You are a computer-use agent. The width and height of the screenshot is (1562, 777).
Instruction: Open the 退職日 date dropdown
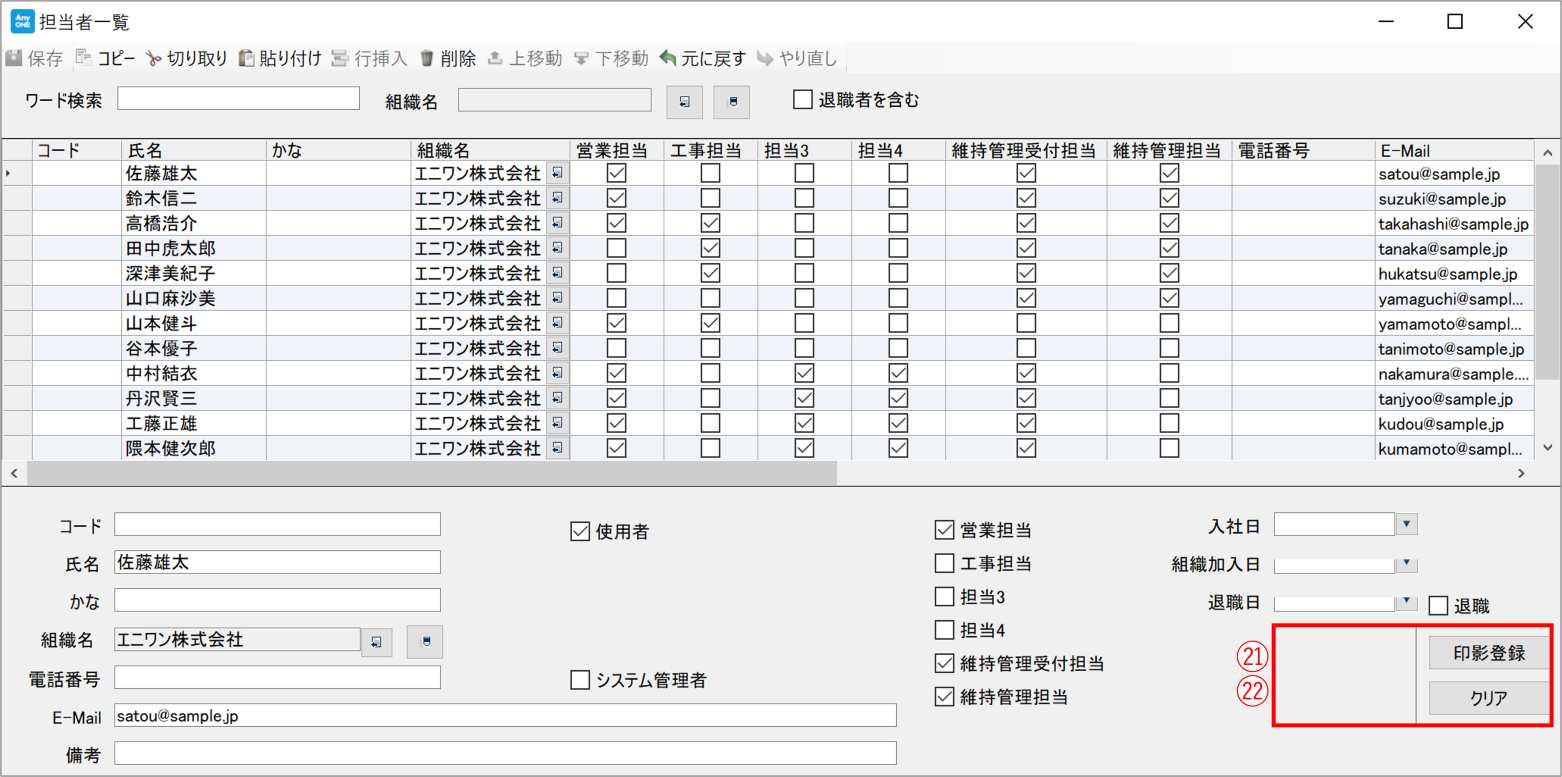pos(1407,602)
